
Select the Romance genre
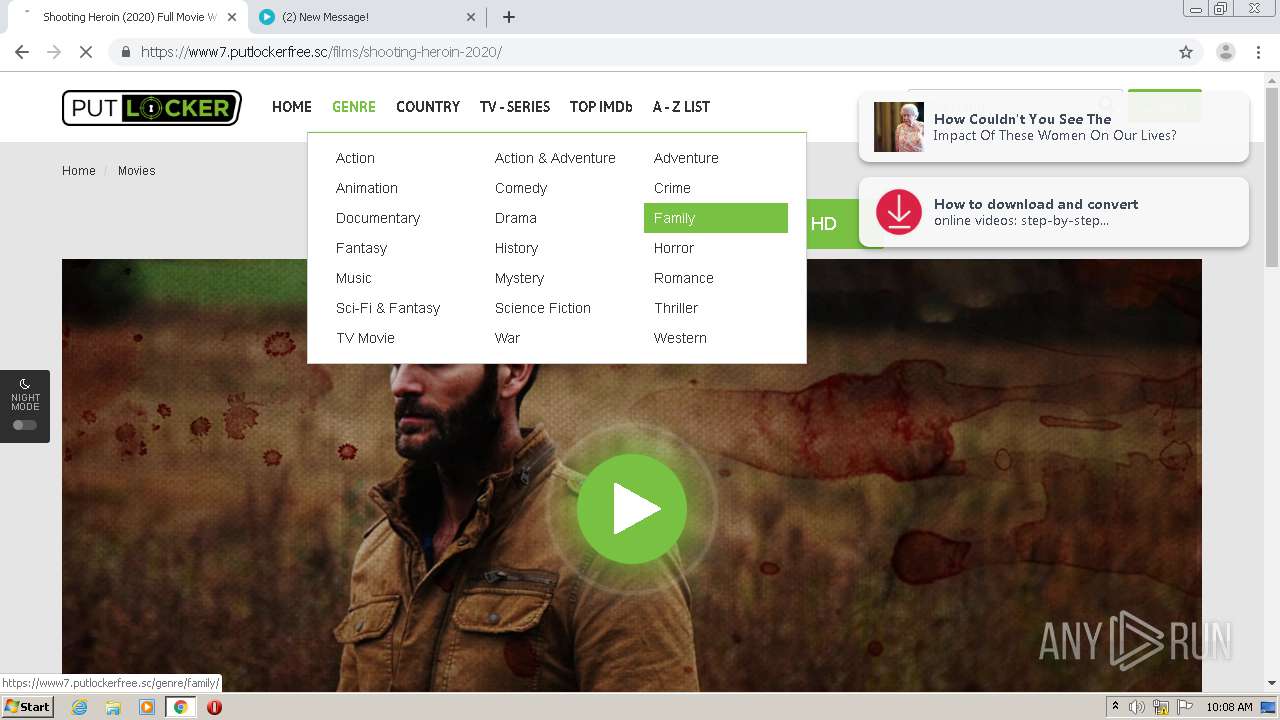click(684, 278)
